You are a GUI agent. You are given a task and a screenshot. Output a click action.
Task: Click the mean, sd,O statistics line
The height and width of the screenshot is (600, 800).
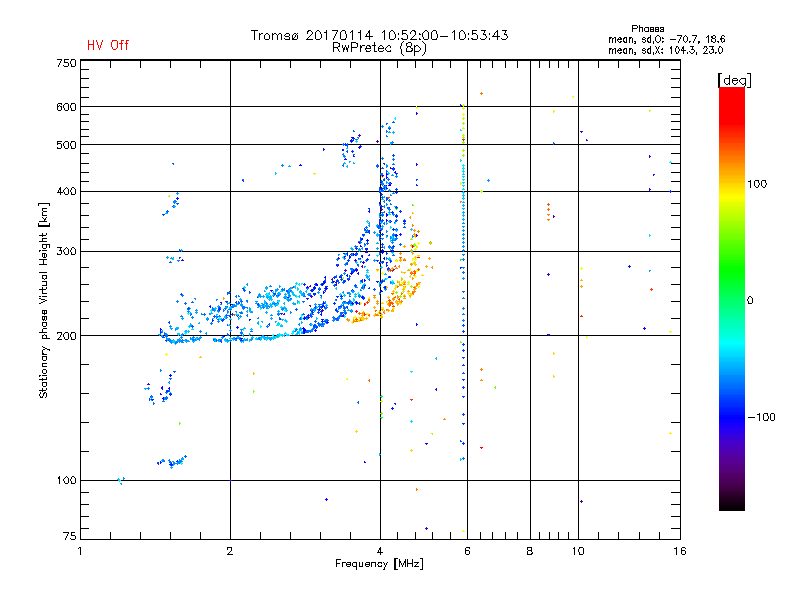666,39
